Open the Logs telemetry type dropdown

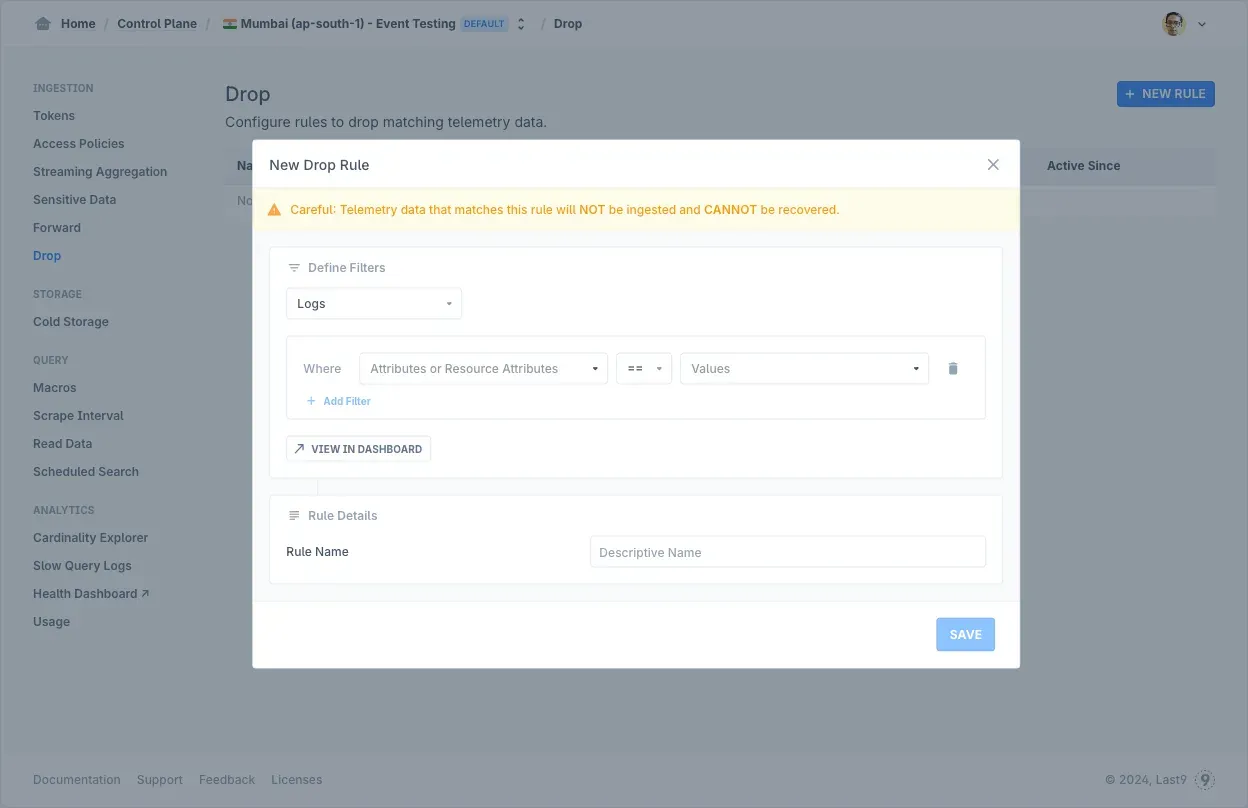pyautogui.click(x=374, y=304)
